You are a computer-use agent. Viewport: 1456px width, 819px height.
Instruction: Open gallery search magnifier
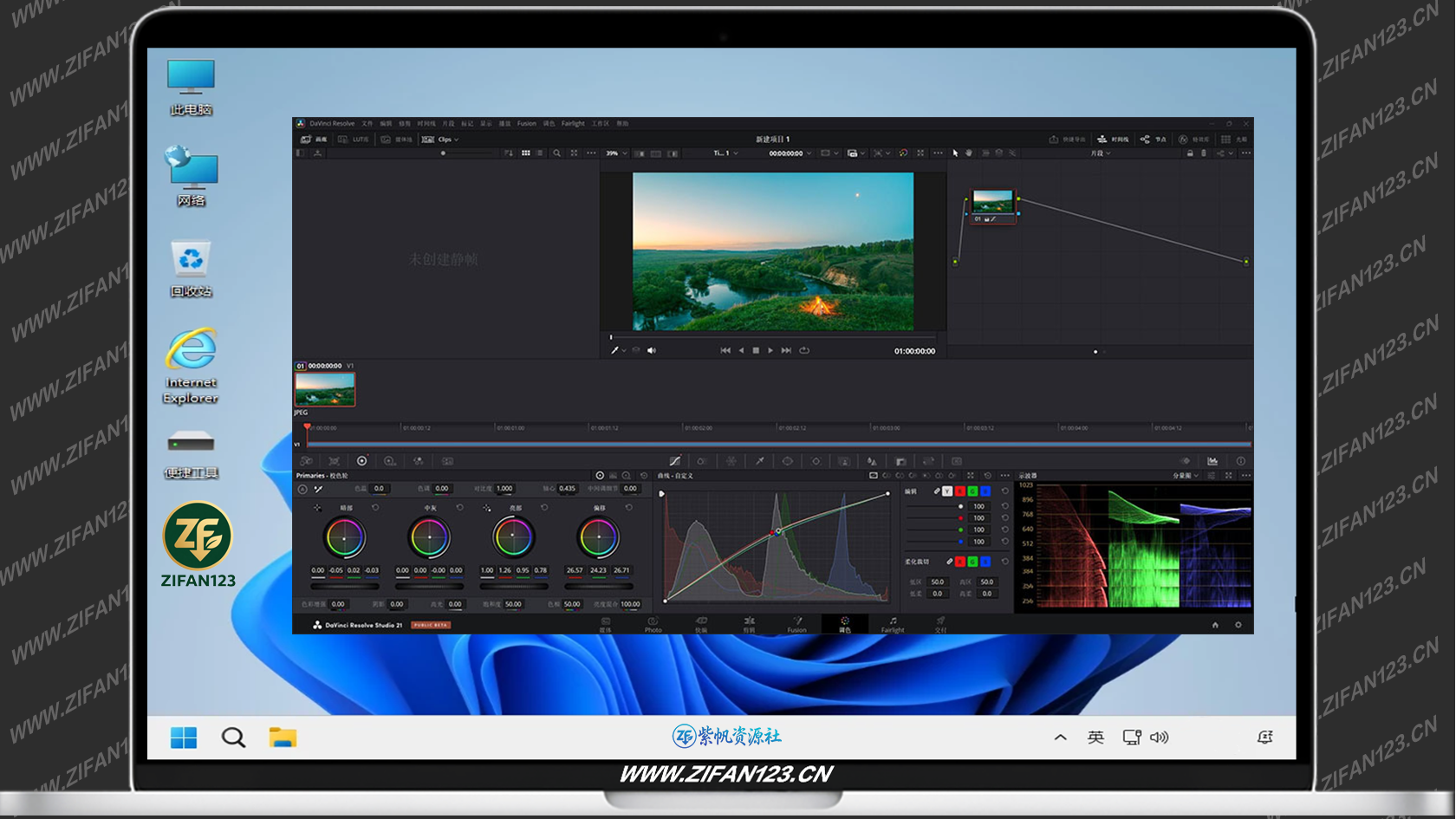click(x=556, y=153)
